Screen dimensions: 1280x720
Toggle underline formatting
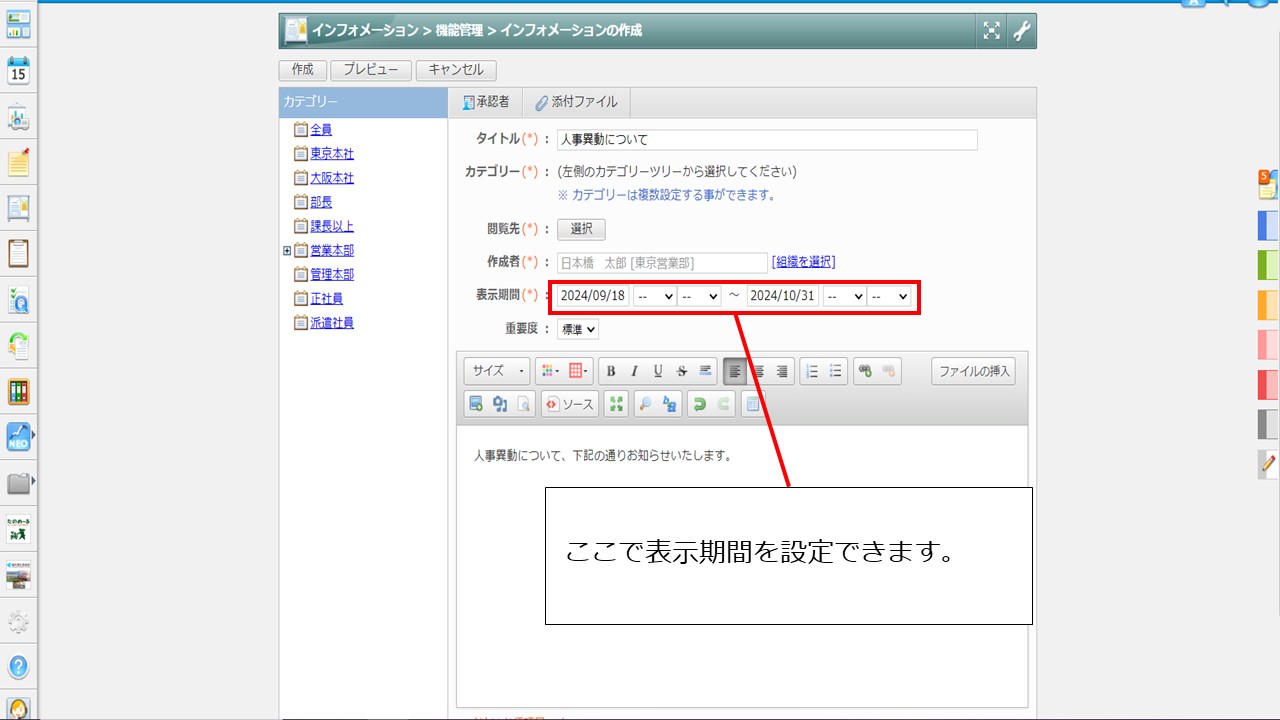point(658,371)
